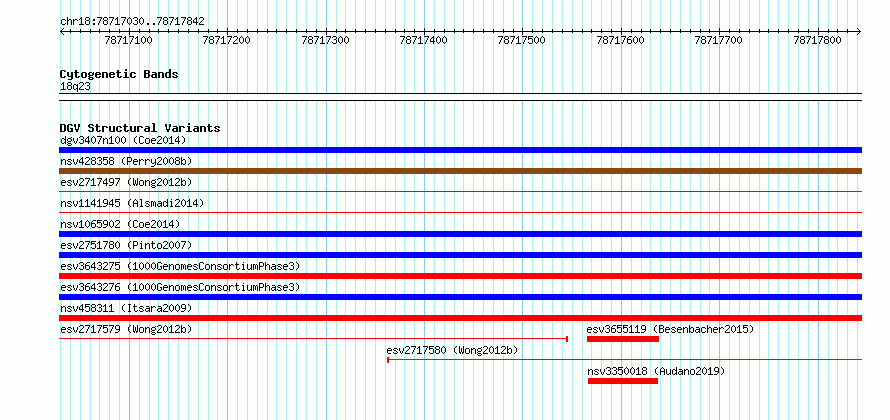This screenshot has height=420, width=890.
Task: Open the nsv428358 (Perry2008b) label
Action: click(x=126, y=161)
